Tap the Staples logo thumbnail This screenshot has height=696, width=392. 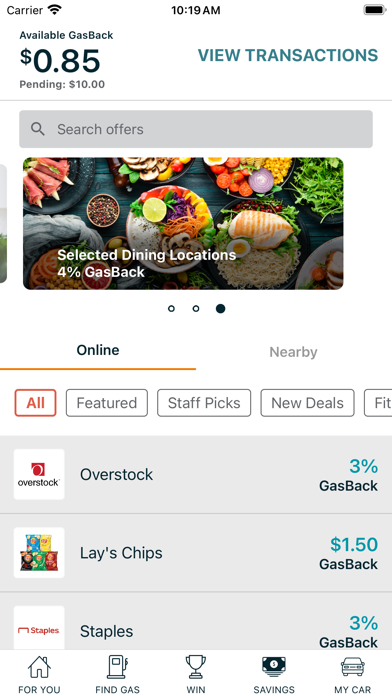pos(39,629)
